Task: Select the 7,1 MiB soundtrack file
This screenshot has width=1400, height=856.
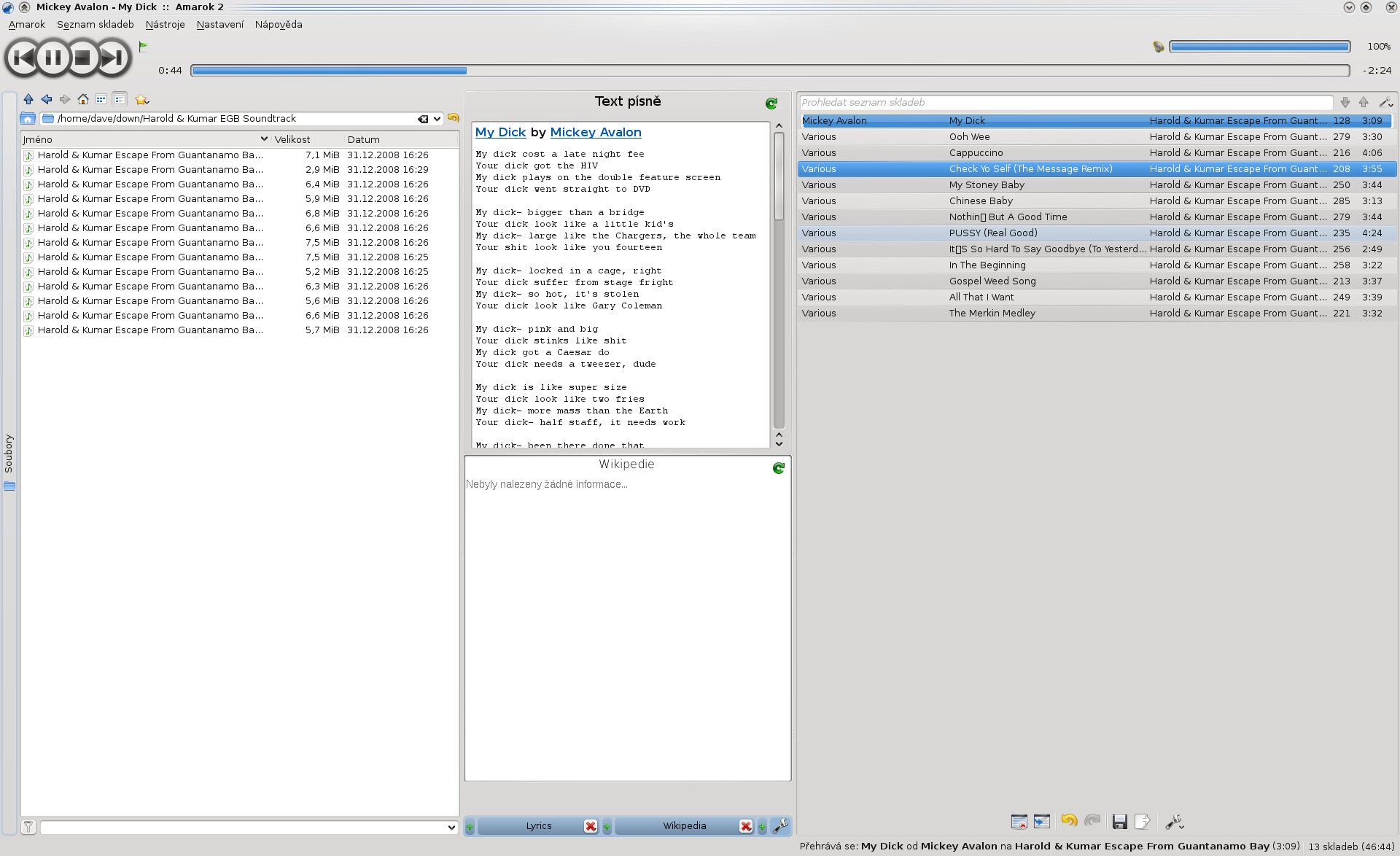Action: click(x=239, y=155)
